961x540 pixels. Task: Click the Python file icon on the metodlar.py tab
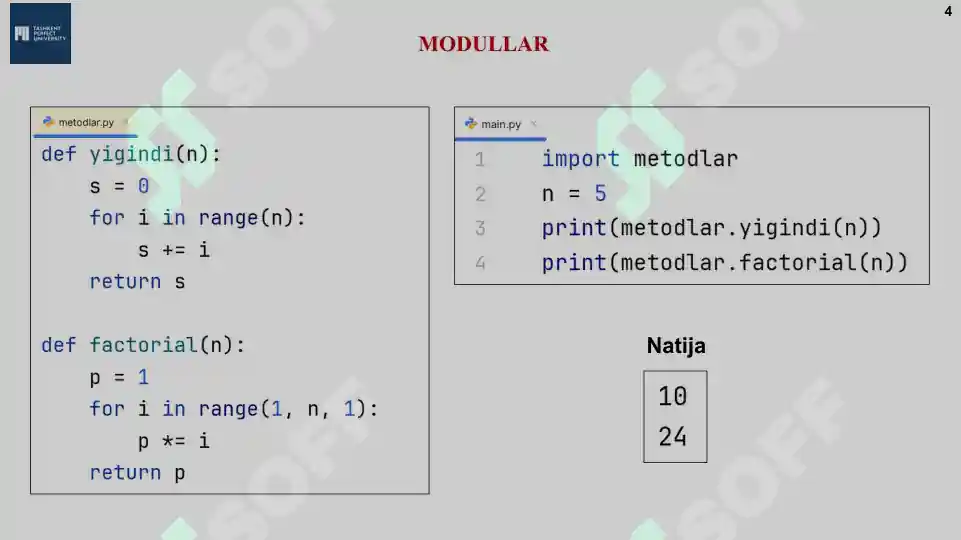click(x=48, y=122)
